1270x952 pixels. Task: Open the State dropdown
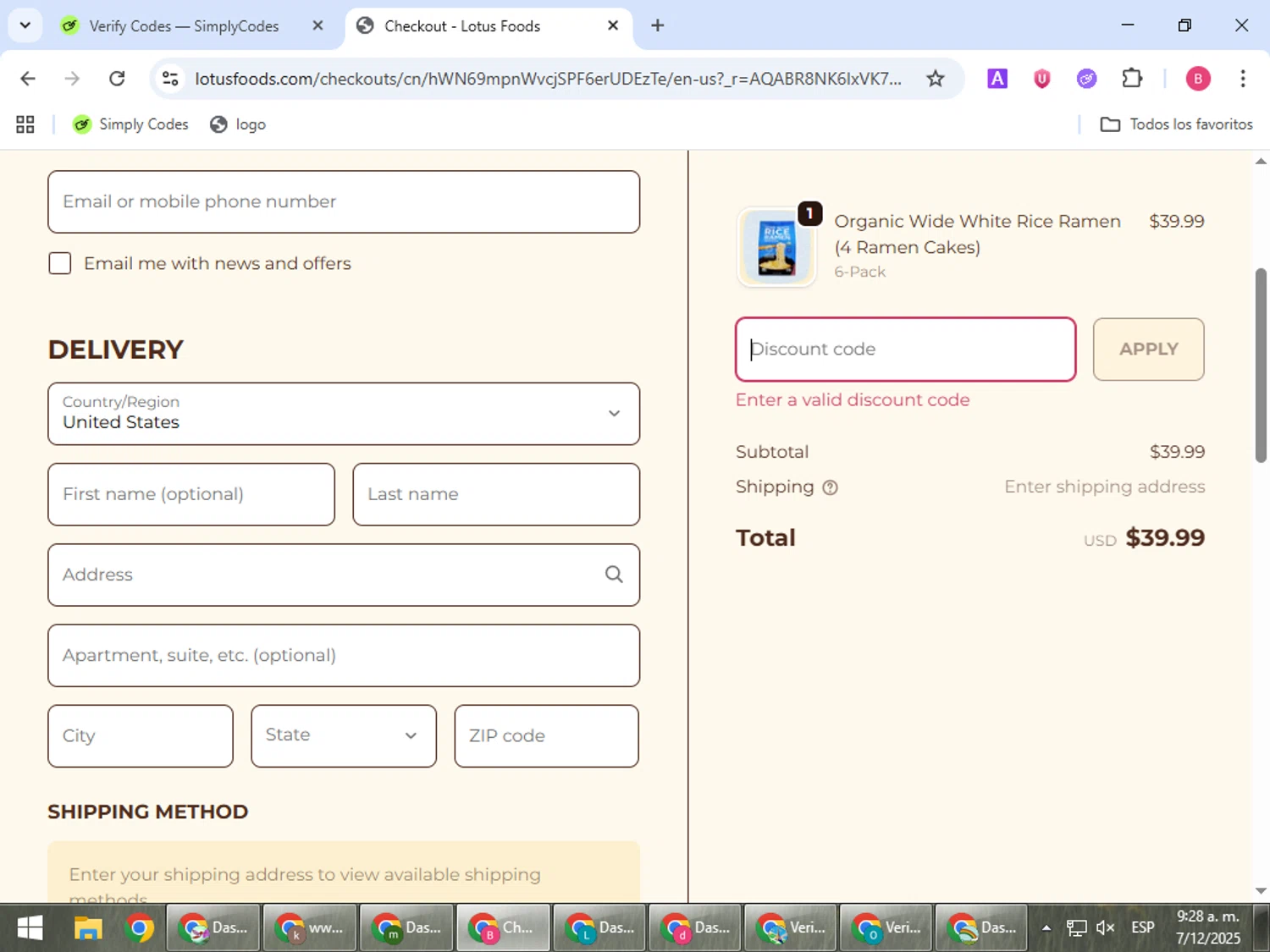[344, 735]
